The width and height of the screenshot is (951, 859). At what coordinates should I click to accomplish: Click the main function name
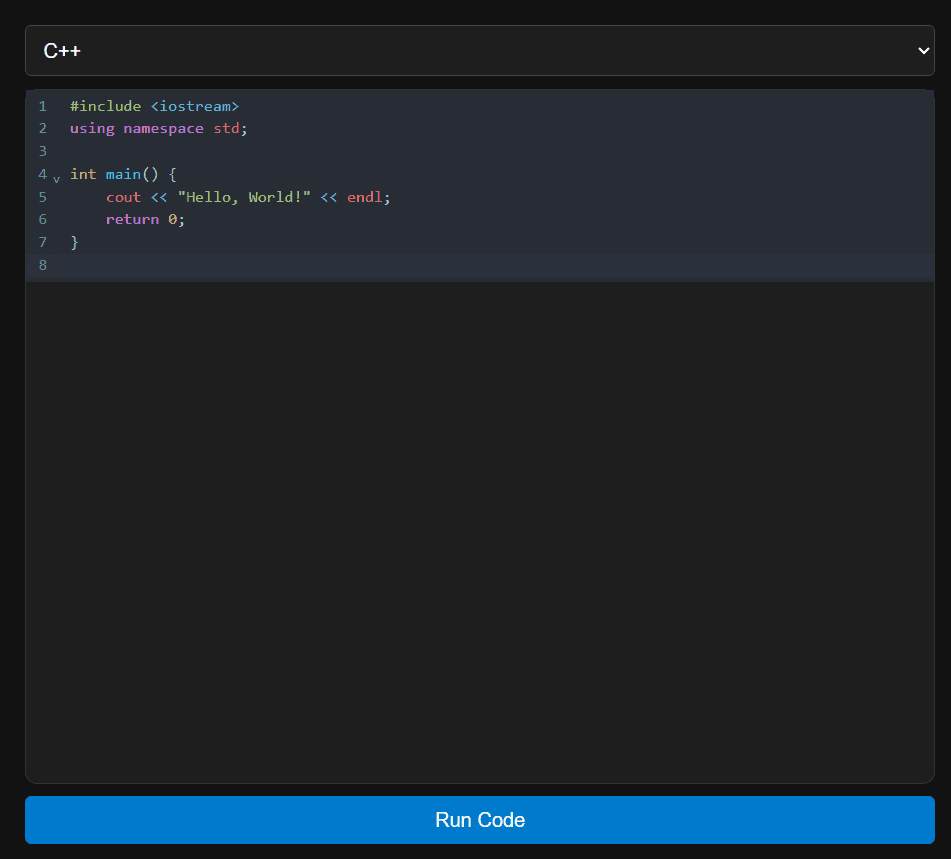pos(123,174)
